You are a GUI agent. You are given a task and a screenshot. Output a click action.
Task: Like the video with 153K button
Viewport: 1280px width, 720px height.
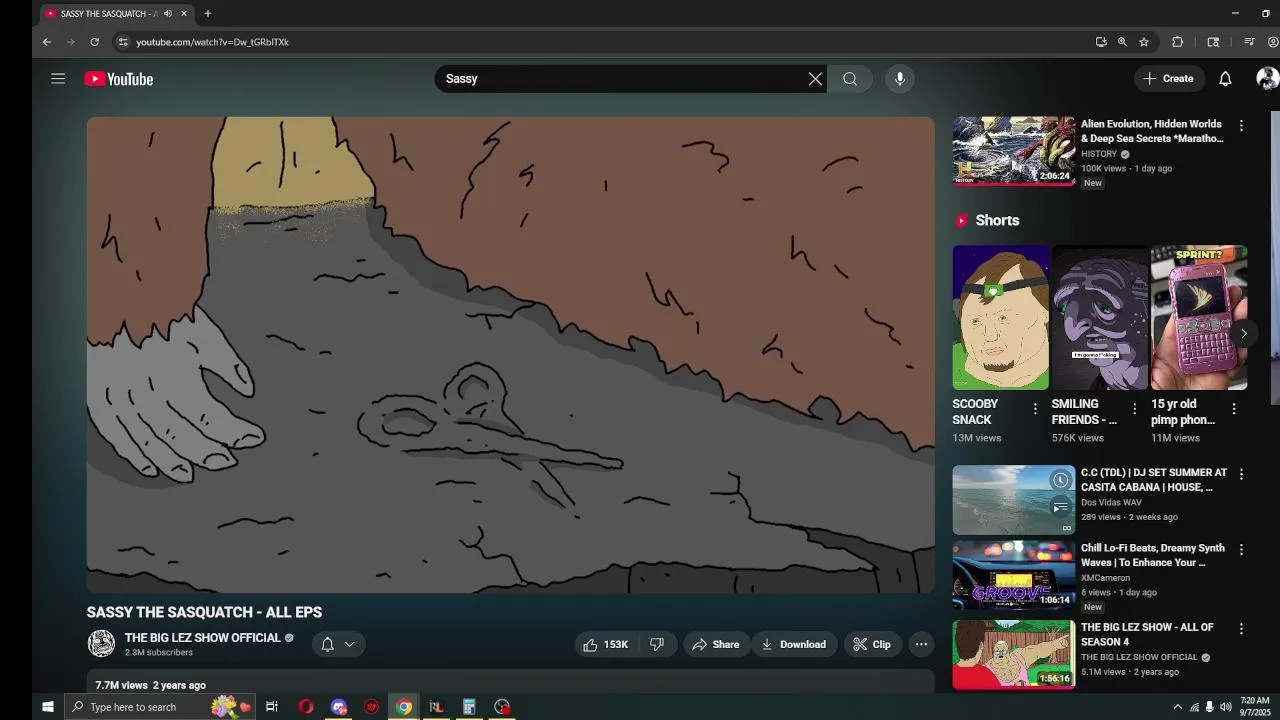606,645
